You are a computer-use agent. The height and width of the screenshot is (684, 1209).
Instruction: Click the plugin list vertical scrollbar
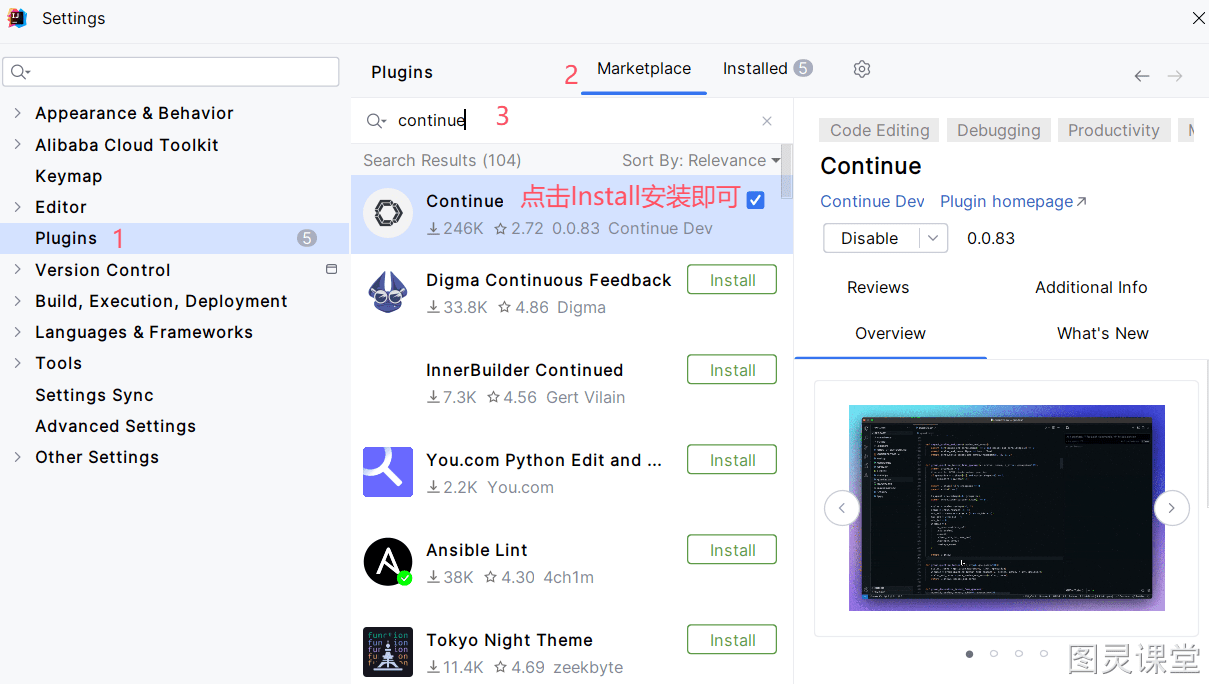(787, 172)
